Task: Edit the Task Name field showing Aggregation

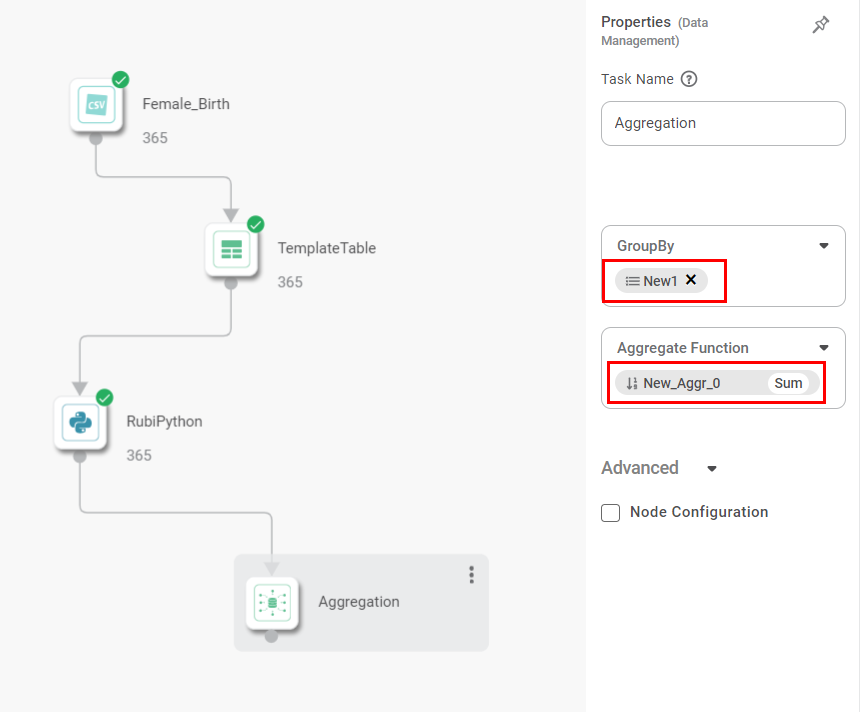Action: (x=722, y=123)
